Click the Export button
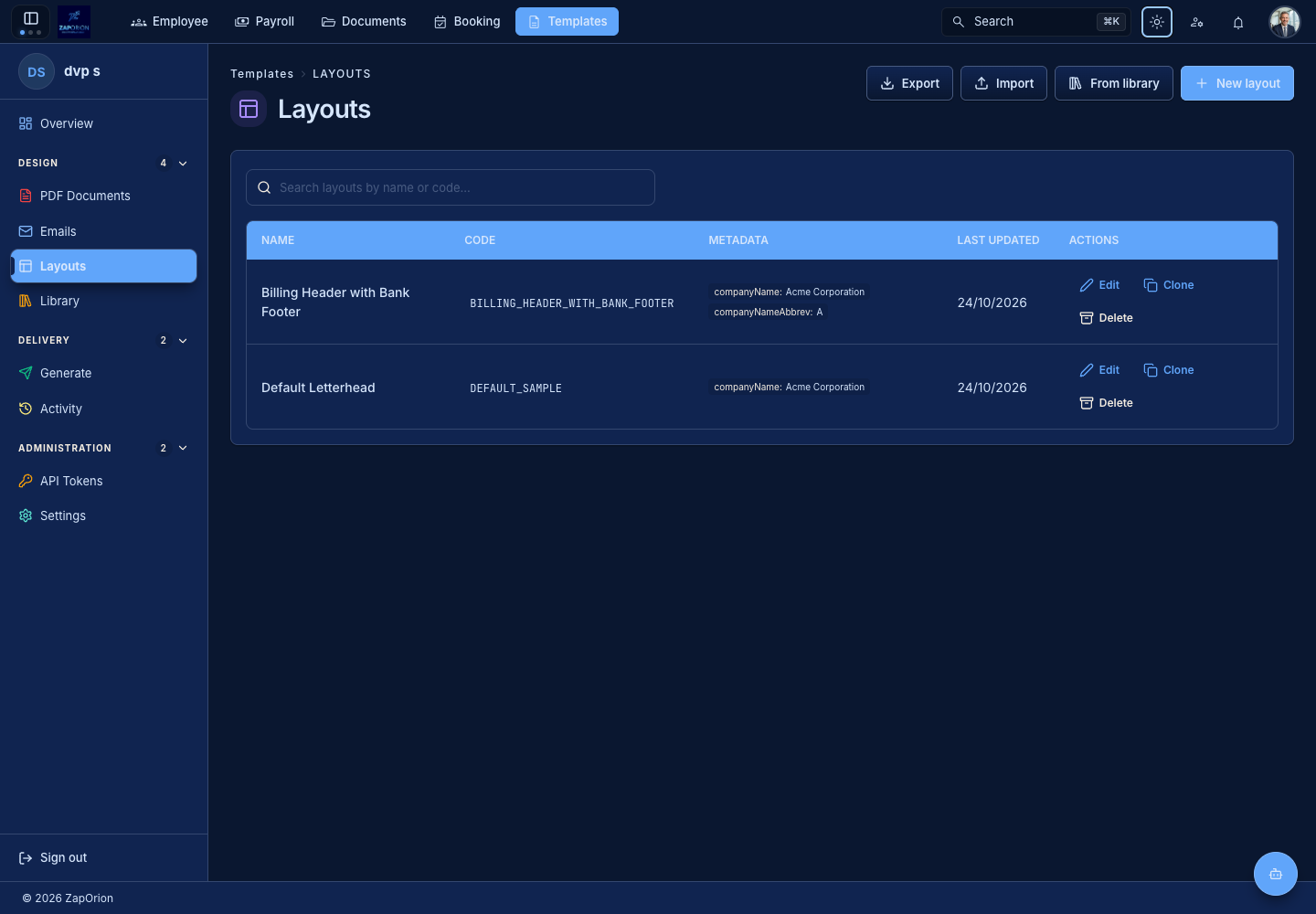1316x914 pixels. pyautogui.click(x=909, y=83)
